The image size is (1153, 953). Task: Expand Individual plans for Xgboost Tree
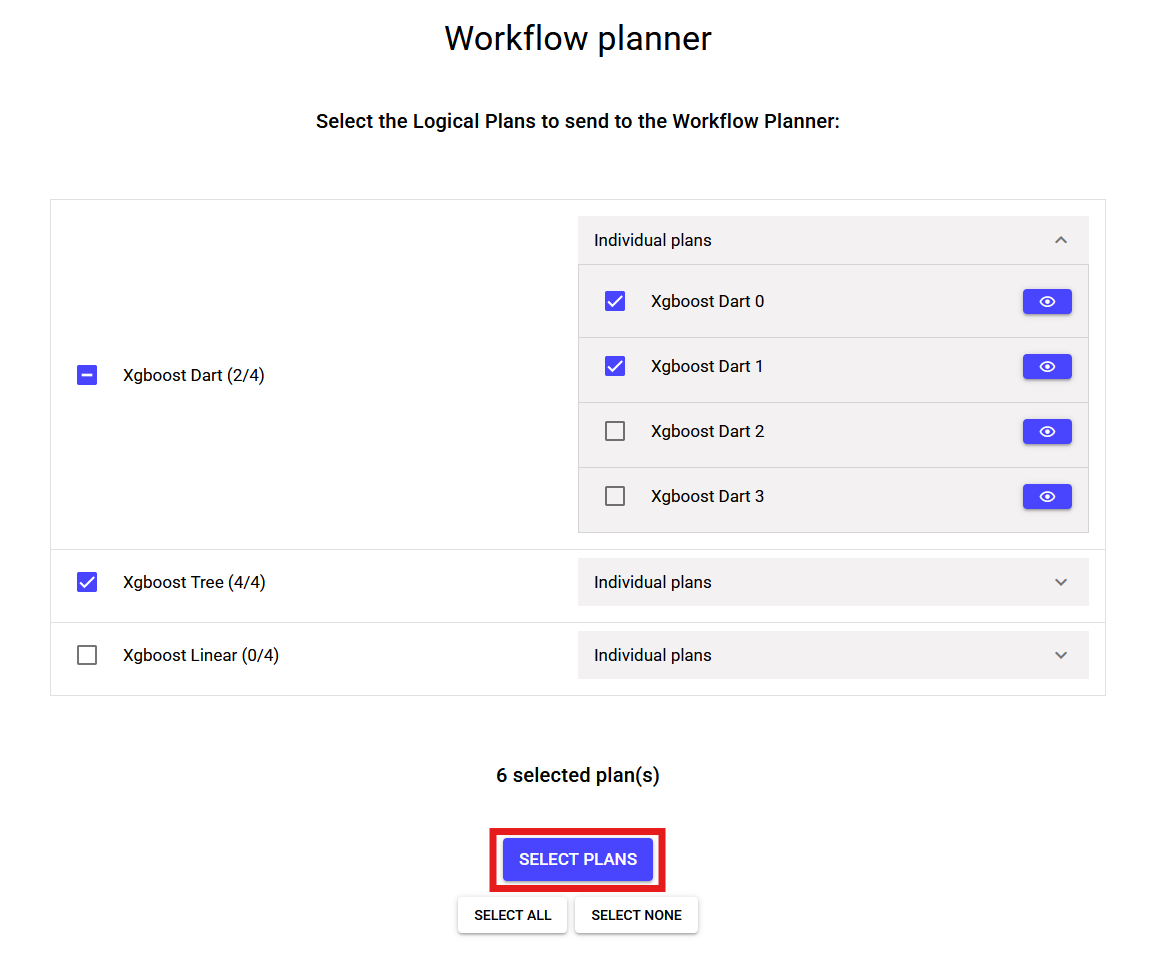coord(1060,582)
